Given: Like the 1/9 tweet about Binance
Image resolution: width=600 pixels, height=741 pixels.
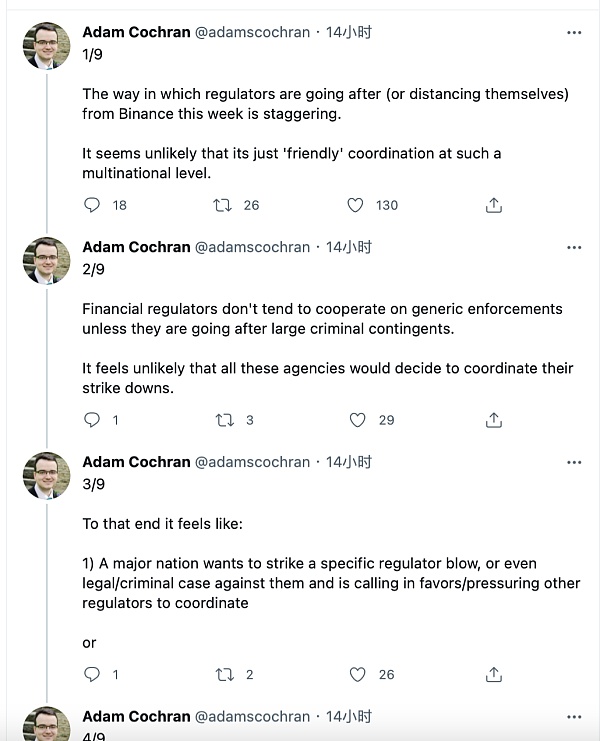Looking at the screenshot, I should pyautogui.click(x=355, y=205).
